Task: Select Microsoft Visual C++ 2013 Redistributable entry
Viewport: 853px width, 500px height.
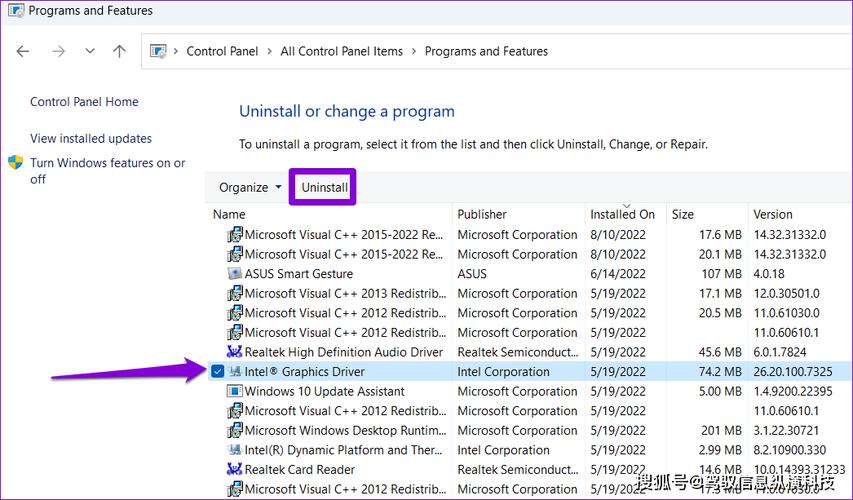Action: [x=345, y=293]
